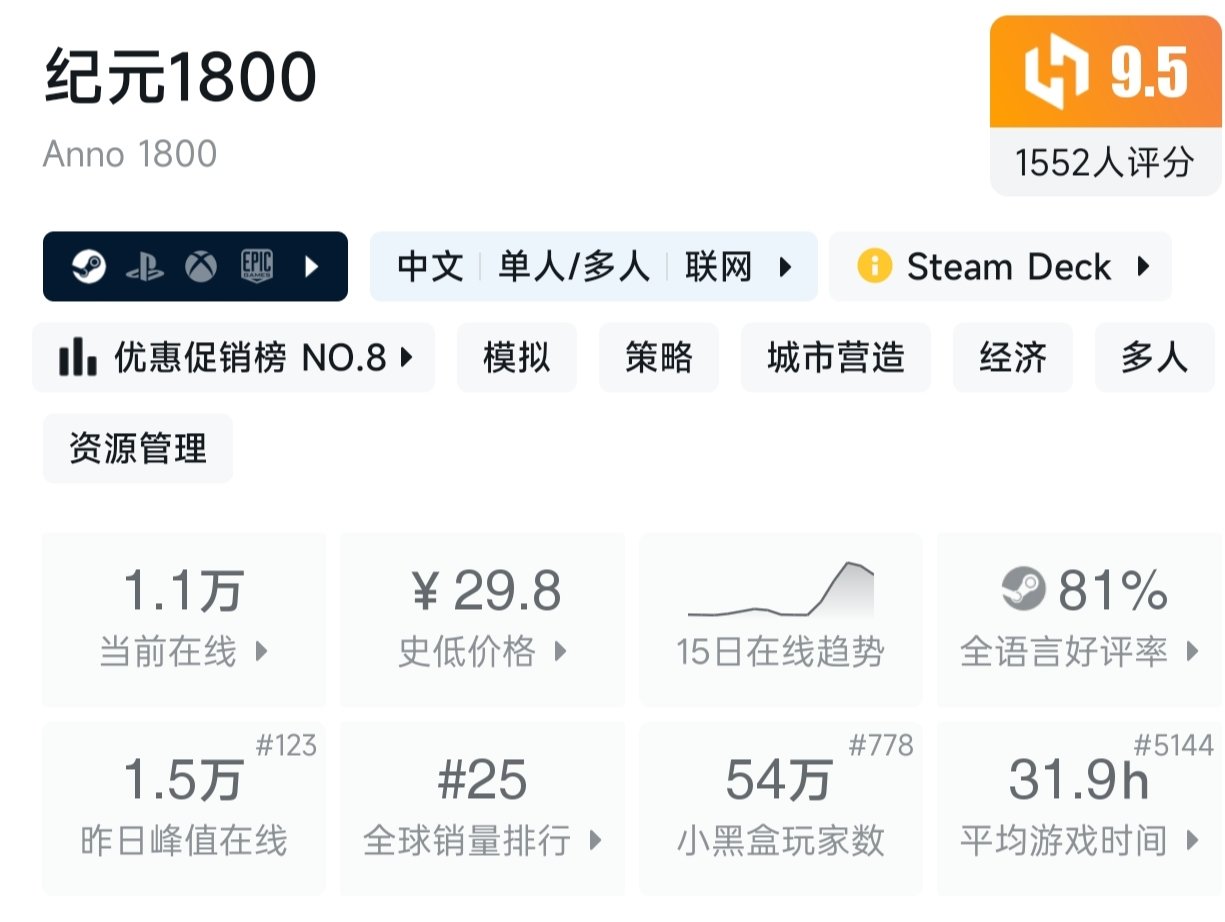The height and width of the screenshot is (922, 1225).
Task: Tap the Heybox logo in score badge
Action: click(1056, 74)
